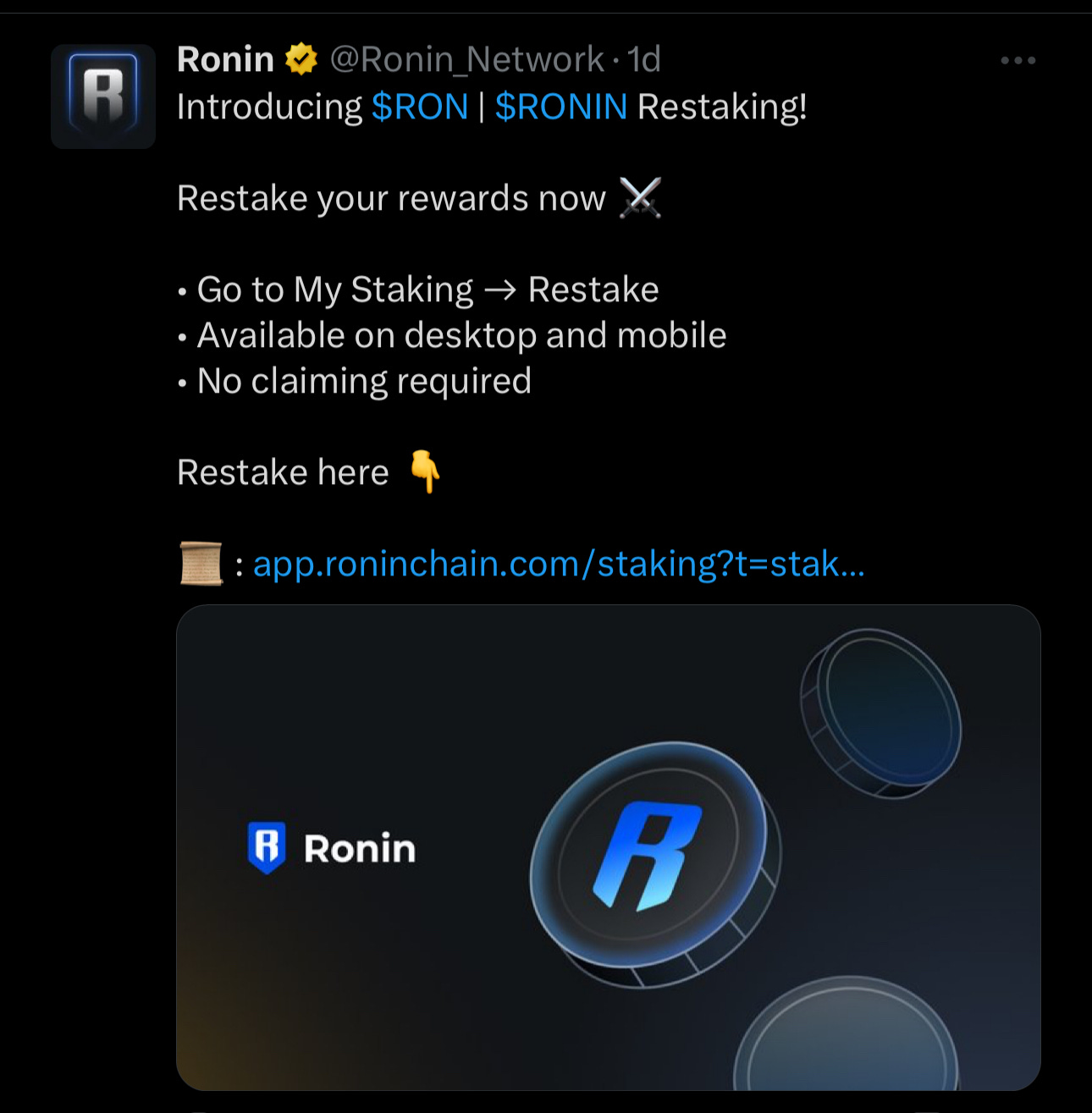
Task: Click the "Restake your rewards now" text
Action: (391, 199)
